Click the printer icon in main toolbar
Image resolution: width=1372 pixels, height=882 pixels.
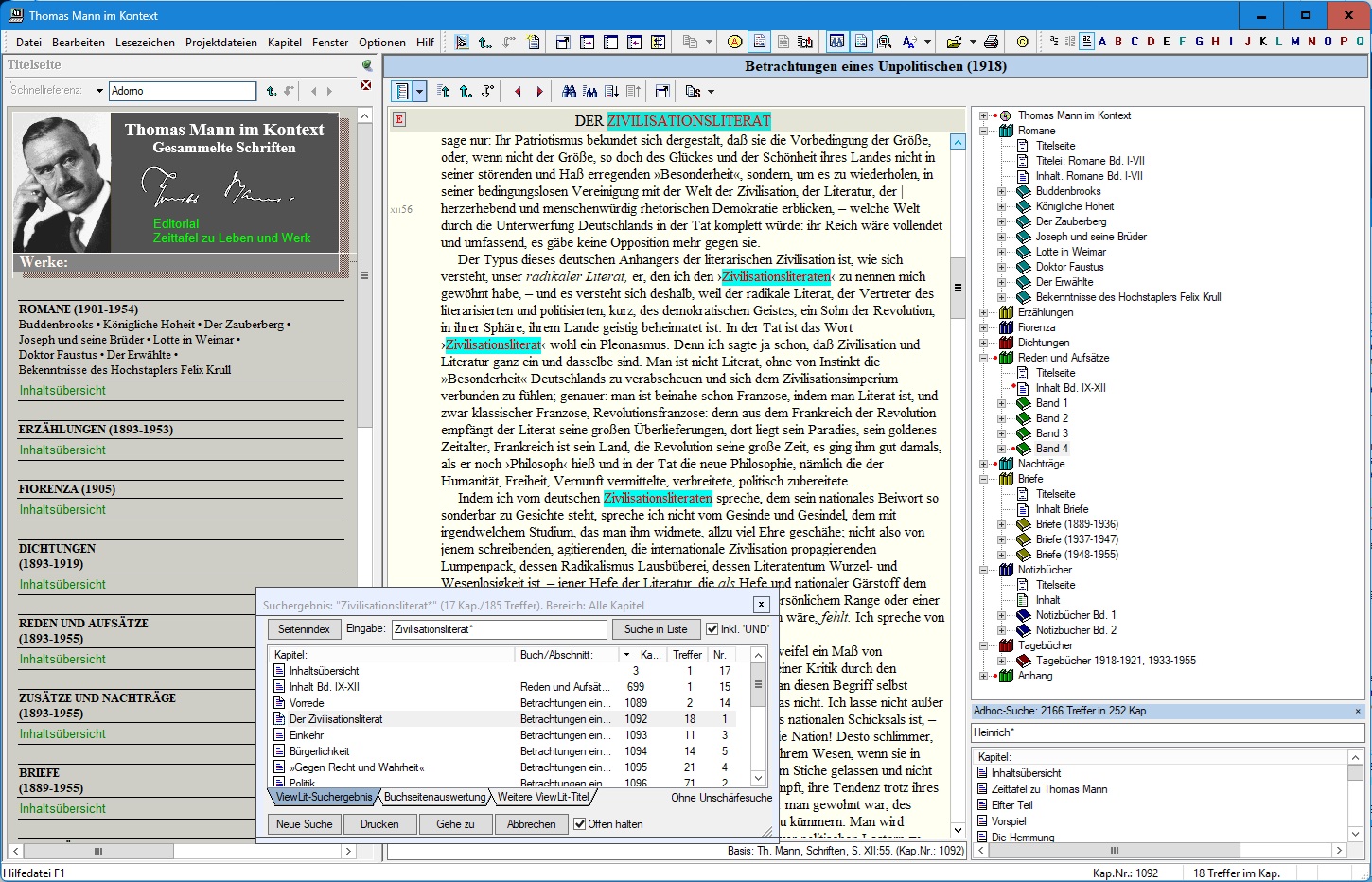pyautogui.click(x=991, y=42)
